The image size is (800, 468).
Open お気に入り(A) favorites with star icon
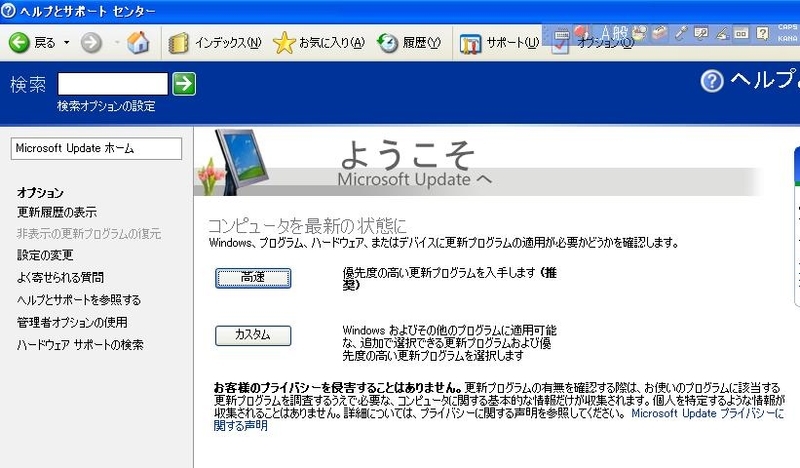point(319,43)
